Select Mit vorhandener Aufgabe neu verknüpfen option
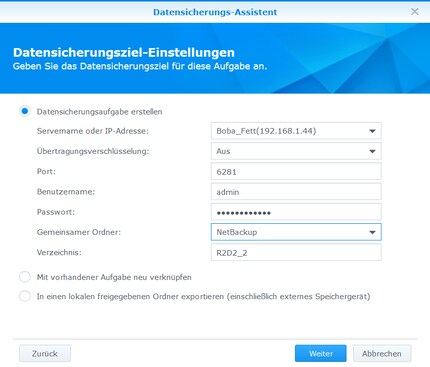Image resolution: width=430 pixels, height=367 pixels. [x=25, y=277]
